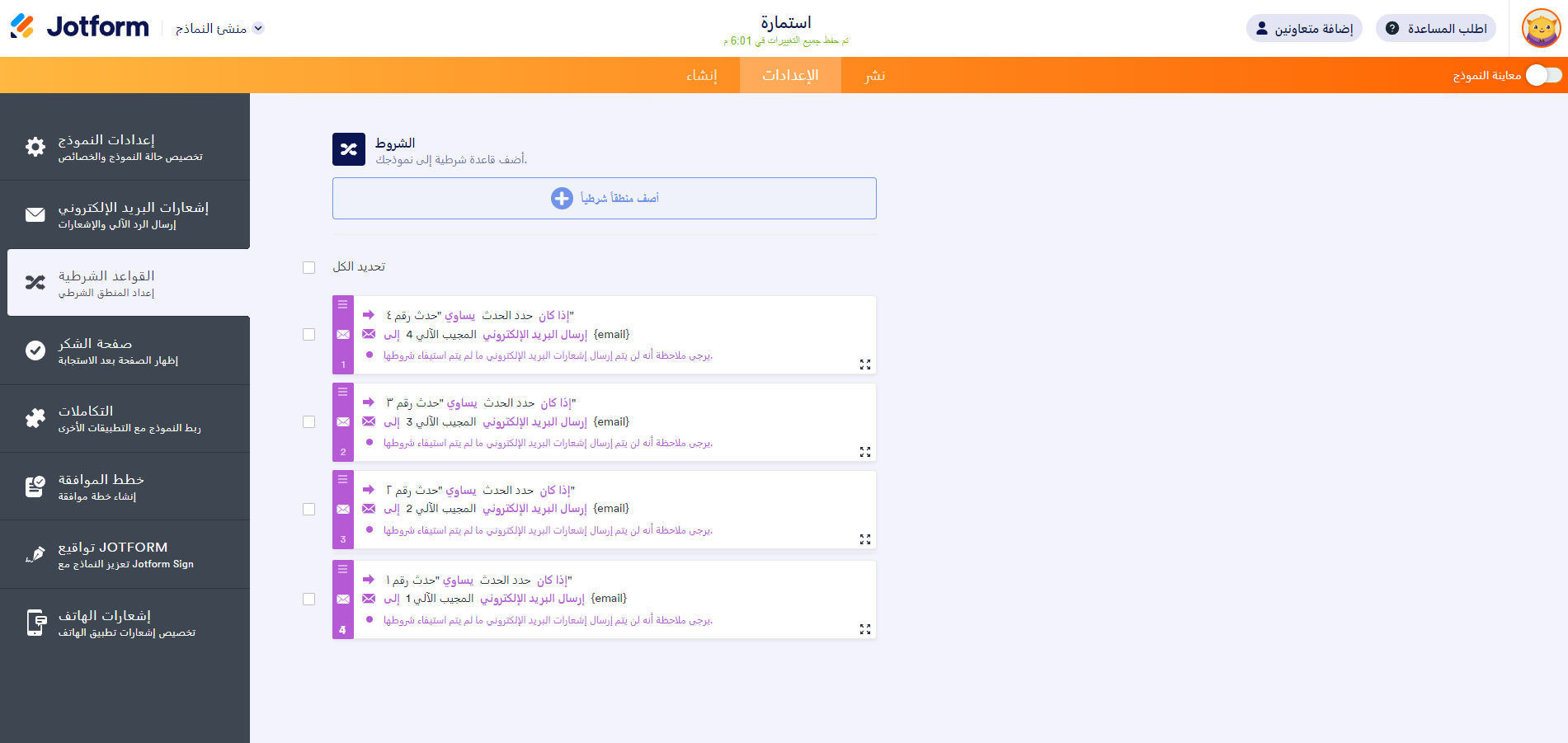Check the select-all conditions checkbox
1568x743 pixels.
(309, 267)
